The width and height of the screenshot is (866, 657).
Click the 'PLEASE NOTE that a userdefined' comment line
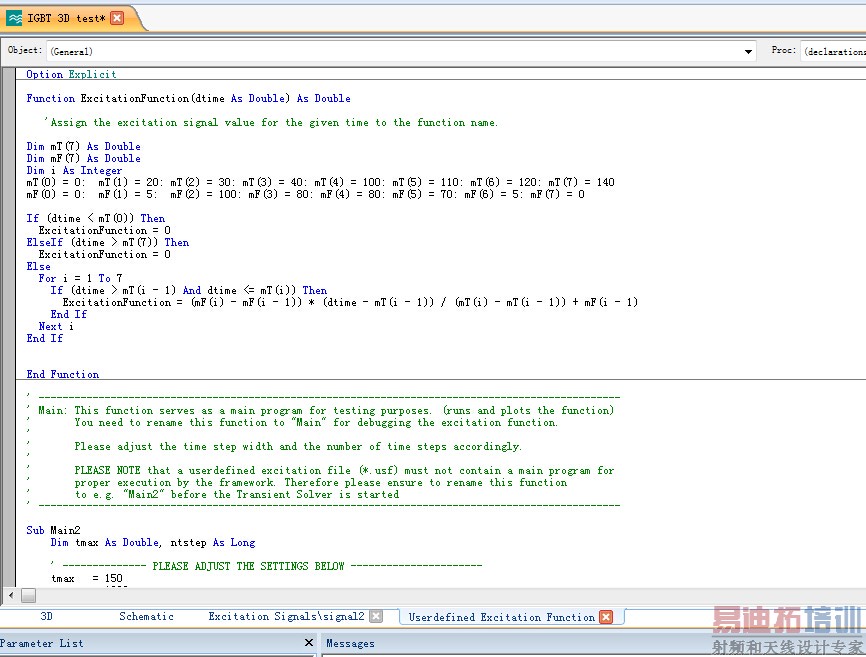coord(344,470)
